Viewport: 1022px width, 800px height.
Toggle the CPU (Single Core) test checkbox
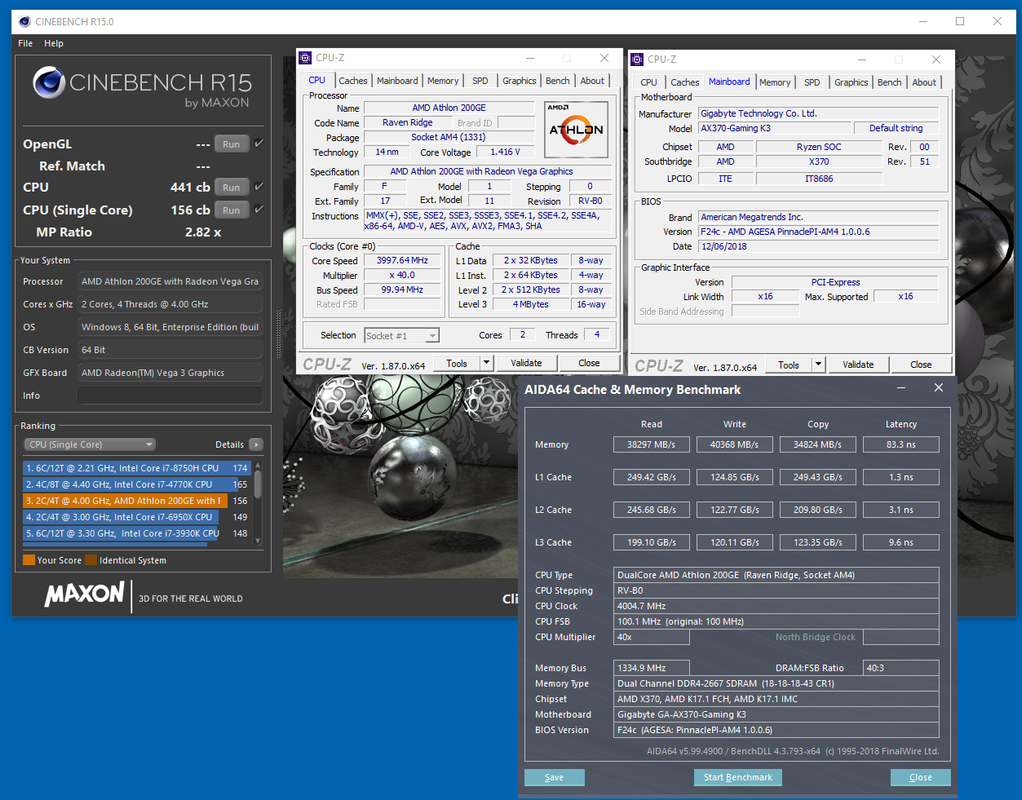259,209
